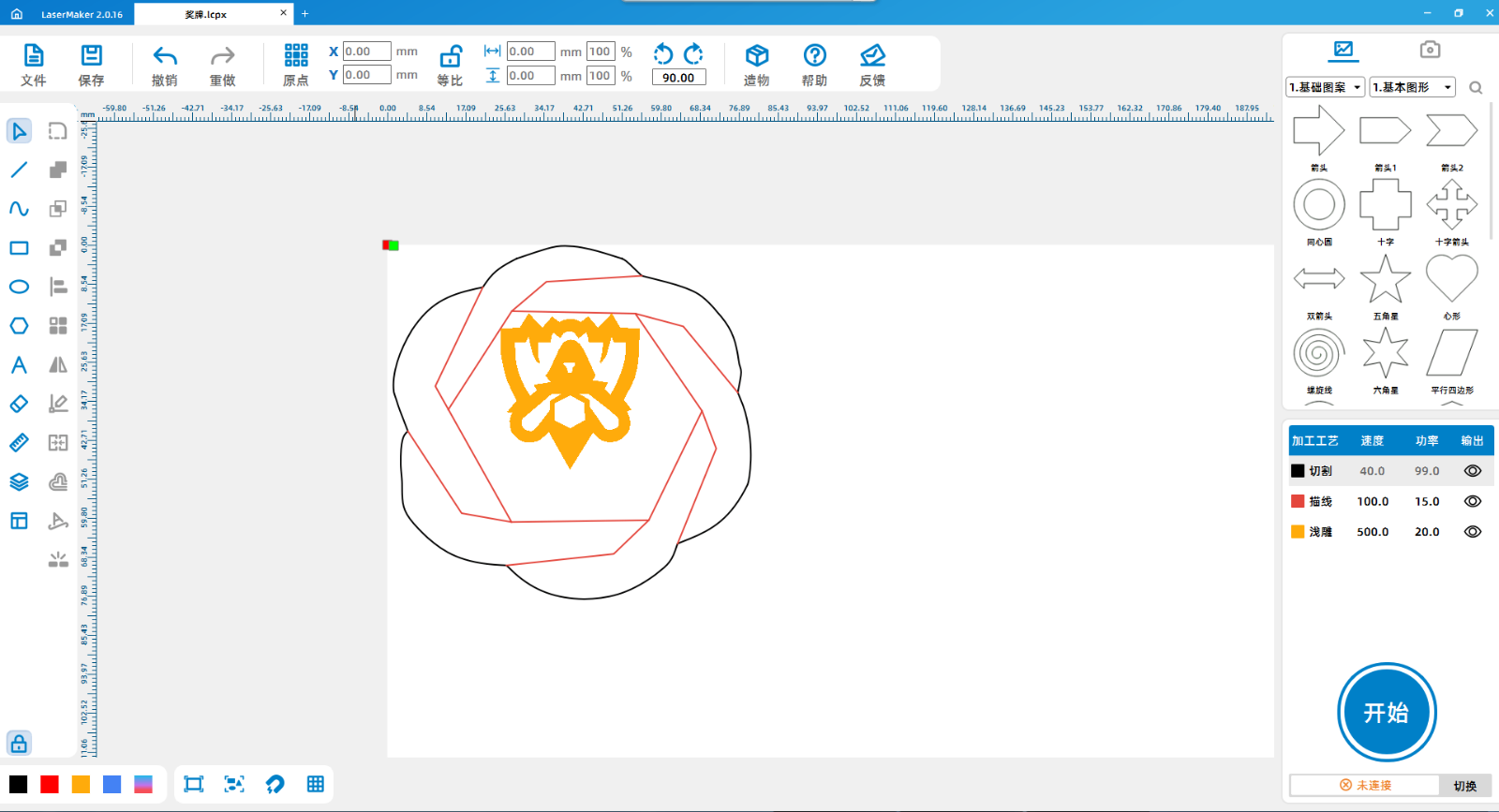1499x812 pixels.
Task: Rotate selection counterclockwise
Action: point(663,53)
